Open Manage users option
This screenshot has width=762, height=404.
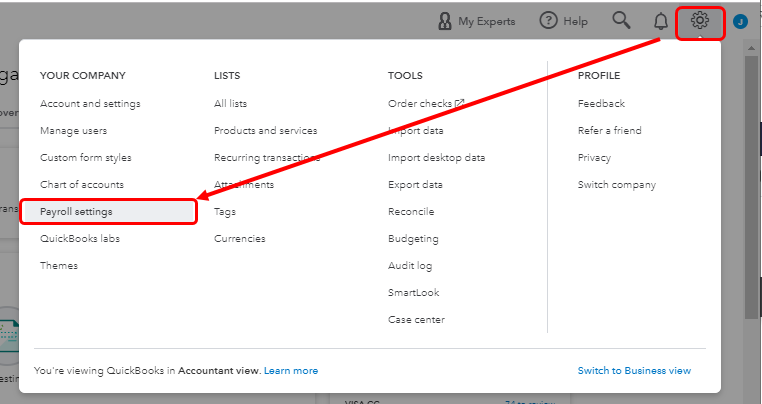[x=73, y=131]
